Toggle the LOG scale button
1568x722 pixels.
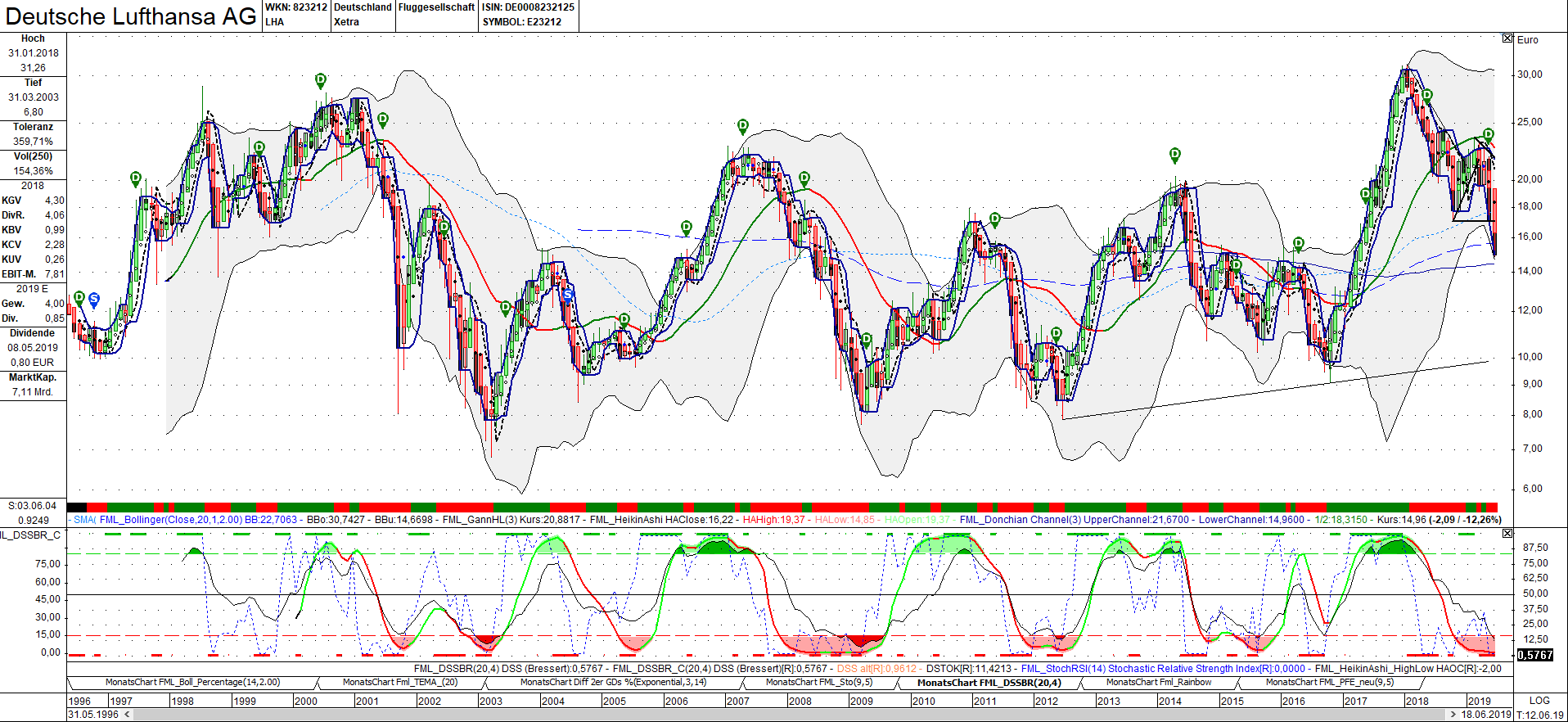(1539, 701)
